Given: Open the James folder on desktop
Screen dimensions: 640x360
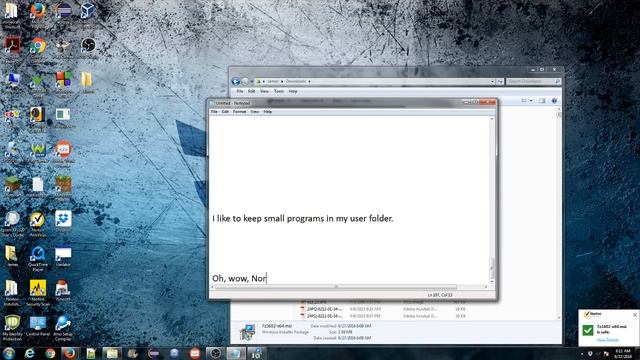Looking at the screenshot, I should [12, 254].
